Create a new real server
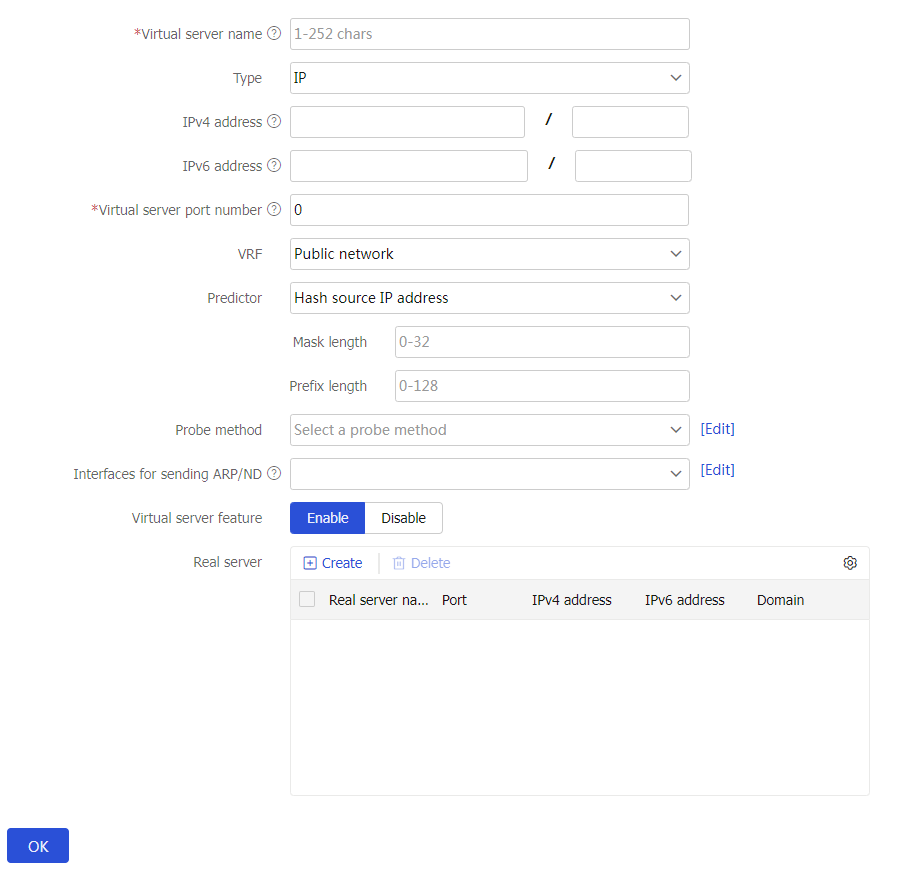899x872 pixels. tap(333, 563)
